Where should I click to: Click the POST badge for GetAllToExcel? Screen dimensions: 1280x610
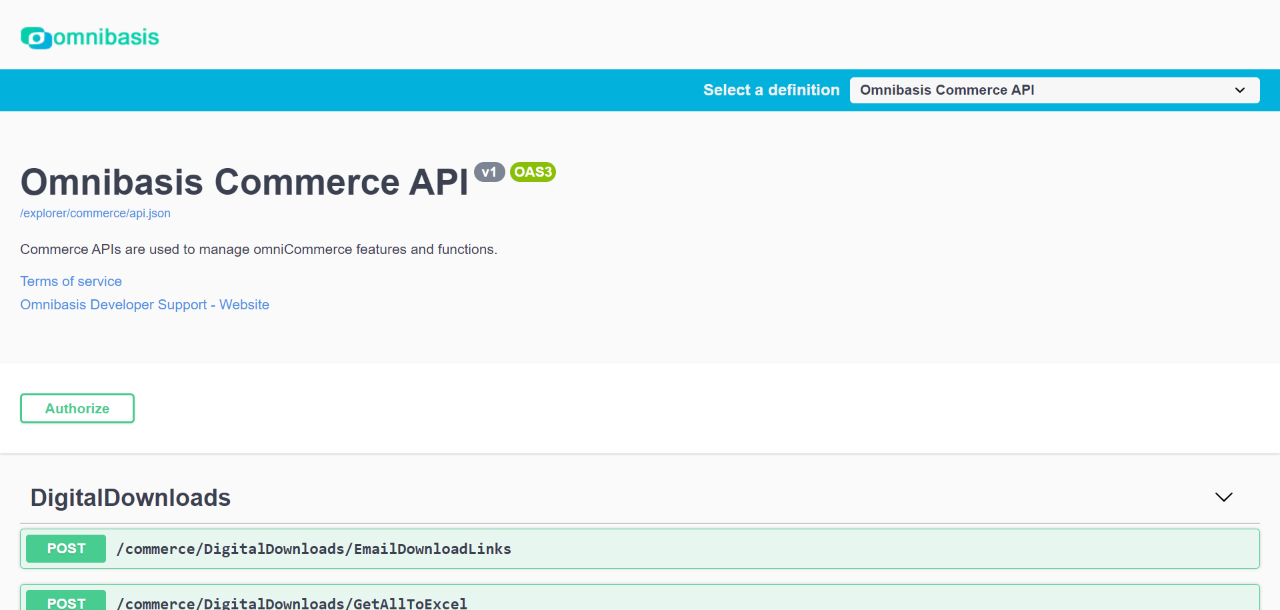66,602
